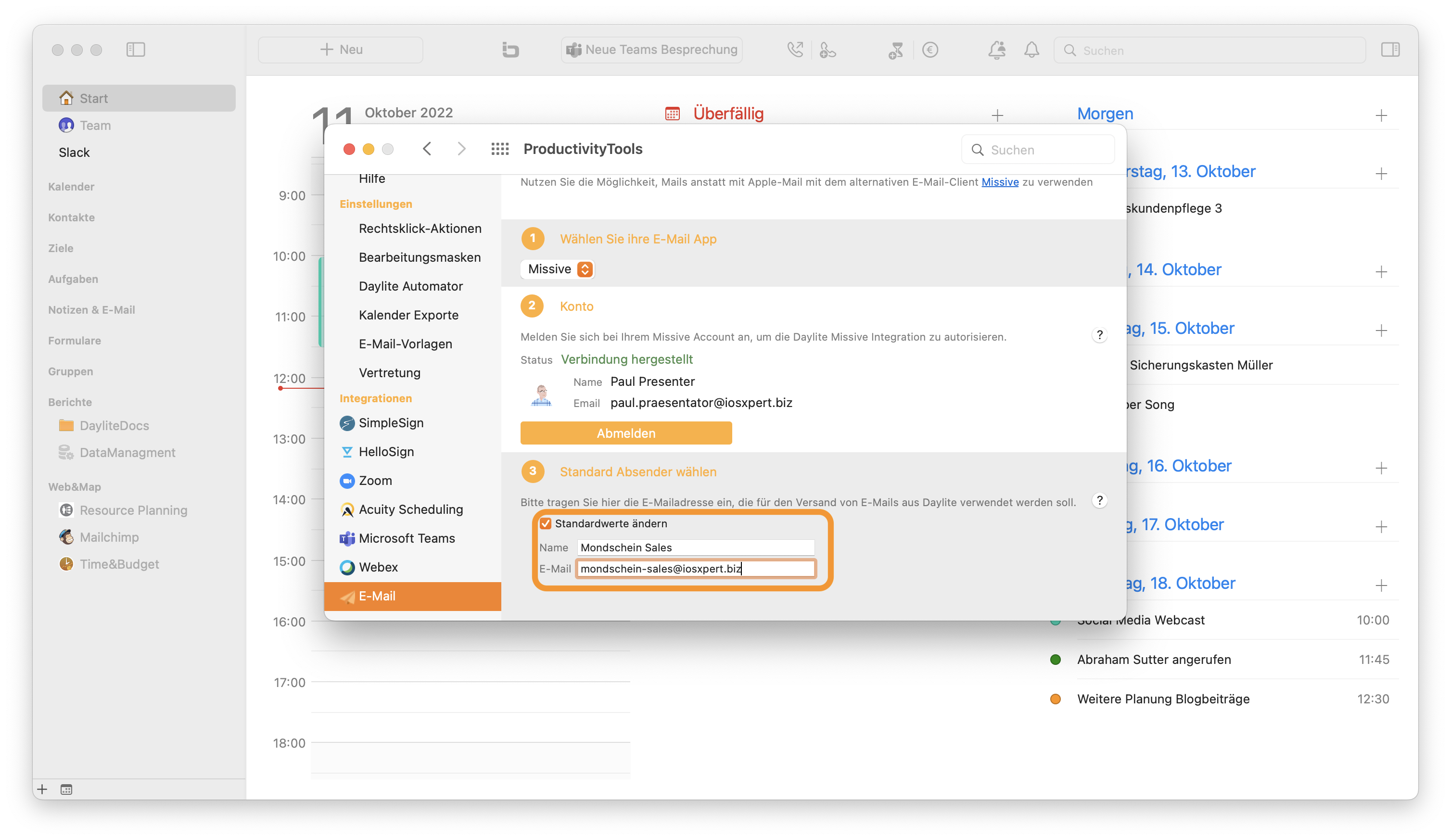Click the Neu button in toolbar
Viewport: 1451px width, 840px height.
click(340, 50)
